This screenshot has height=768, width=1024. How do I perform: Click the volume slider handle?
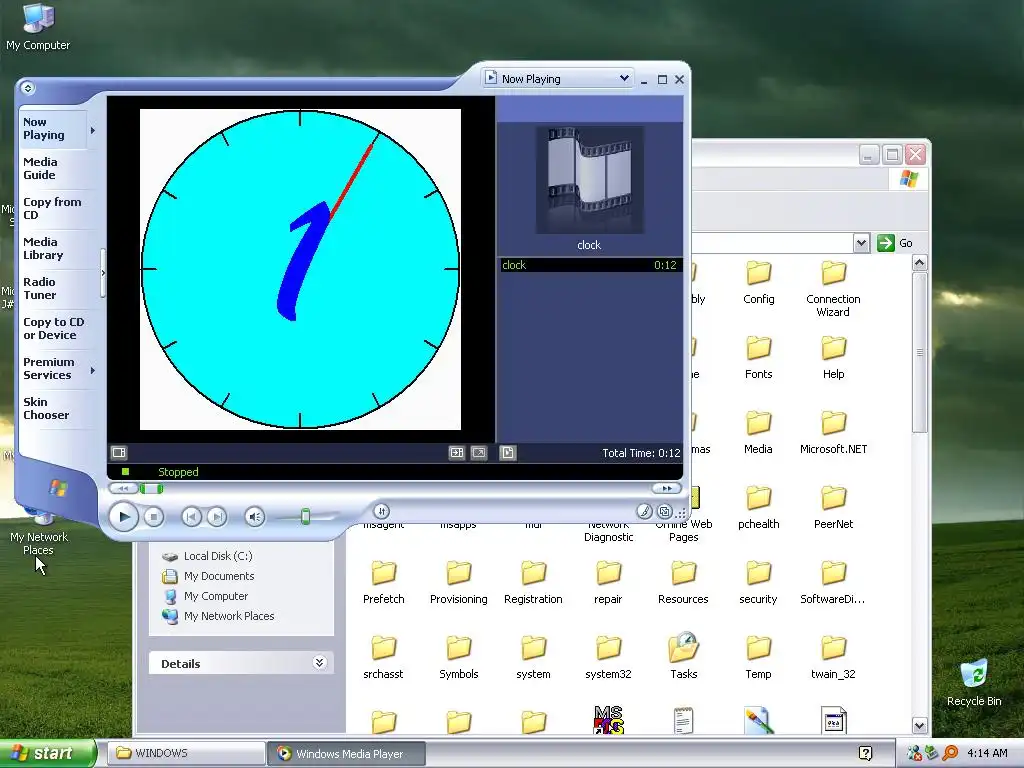[x=305, y=517]
